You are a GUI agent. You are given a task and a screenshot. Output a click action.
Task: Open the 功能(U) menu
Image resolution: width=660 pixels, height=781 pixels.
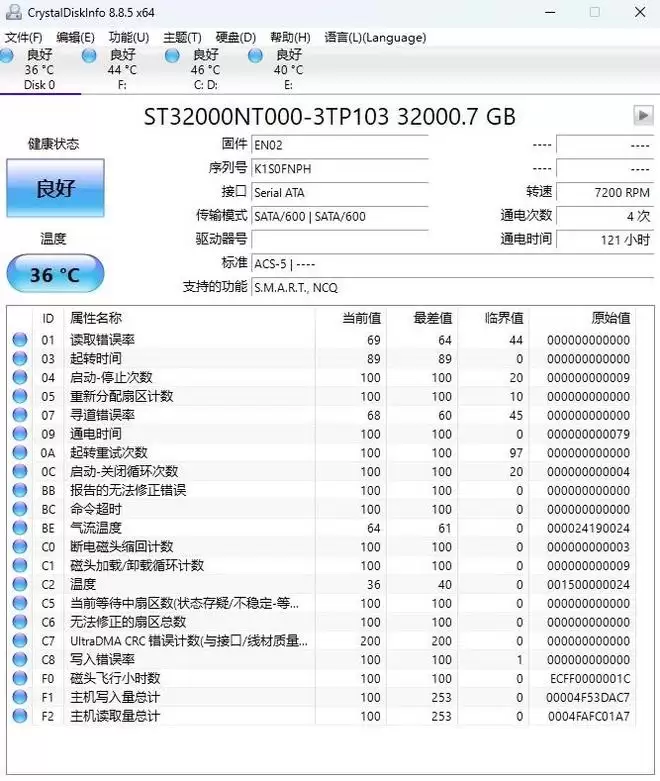128,37
